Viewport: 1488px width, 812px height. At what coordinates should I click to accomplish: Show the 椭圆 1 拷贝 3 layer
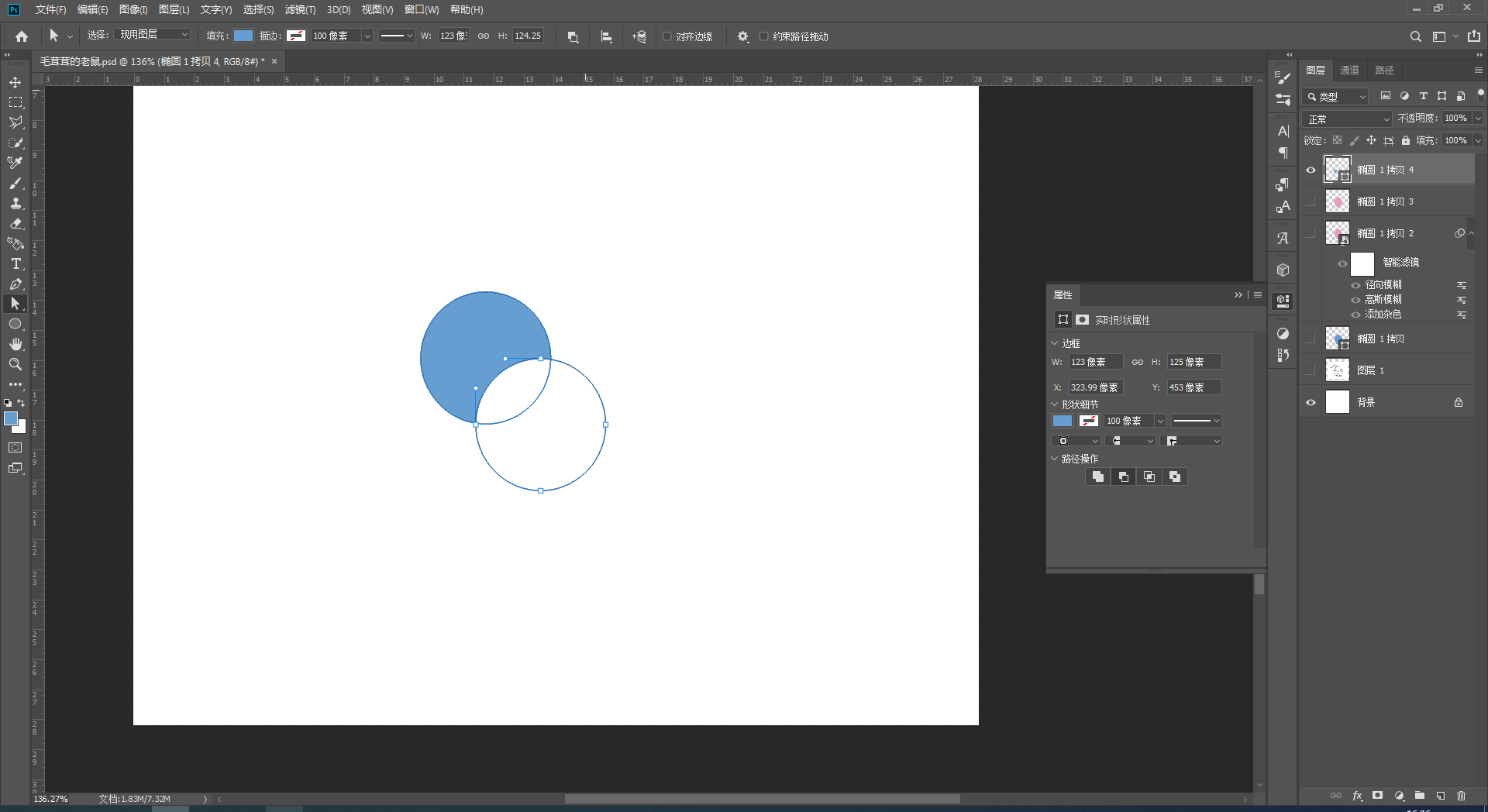coord(1311,201)
